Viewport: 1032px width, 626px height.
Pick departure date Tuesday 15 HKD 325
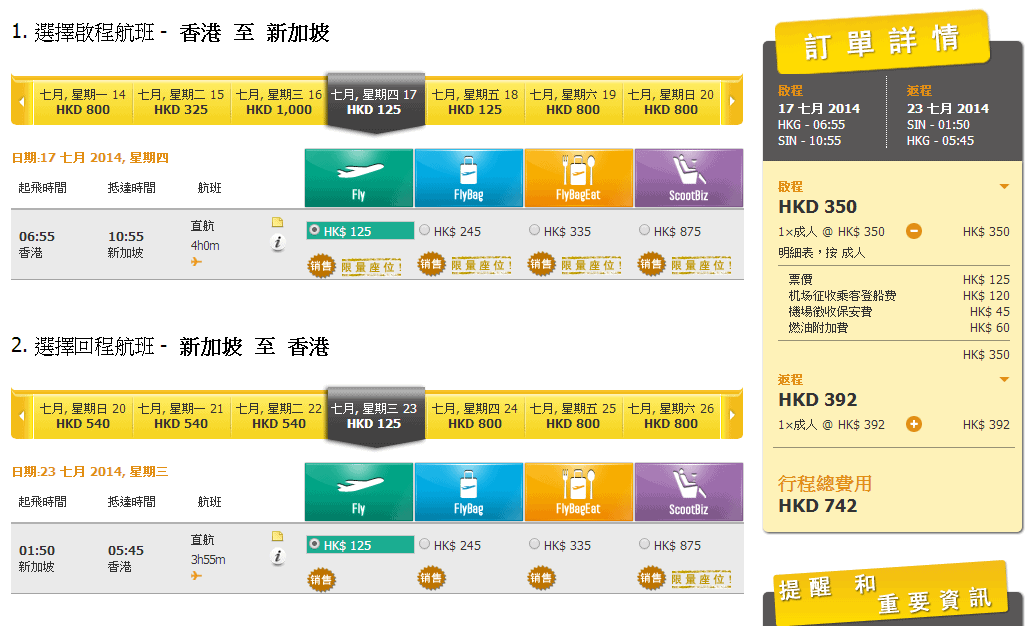tap(181, 102)
